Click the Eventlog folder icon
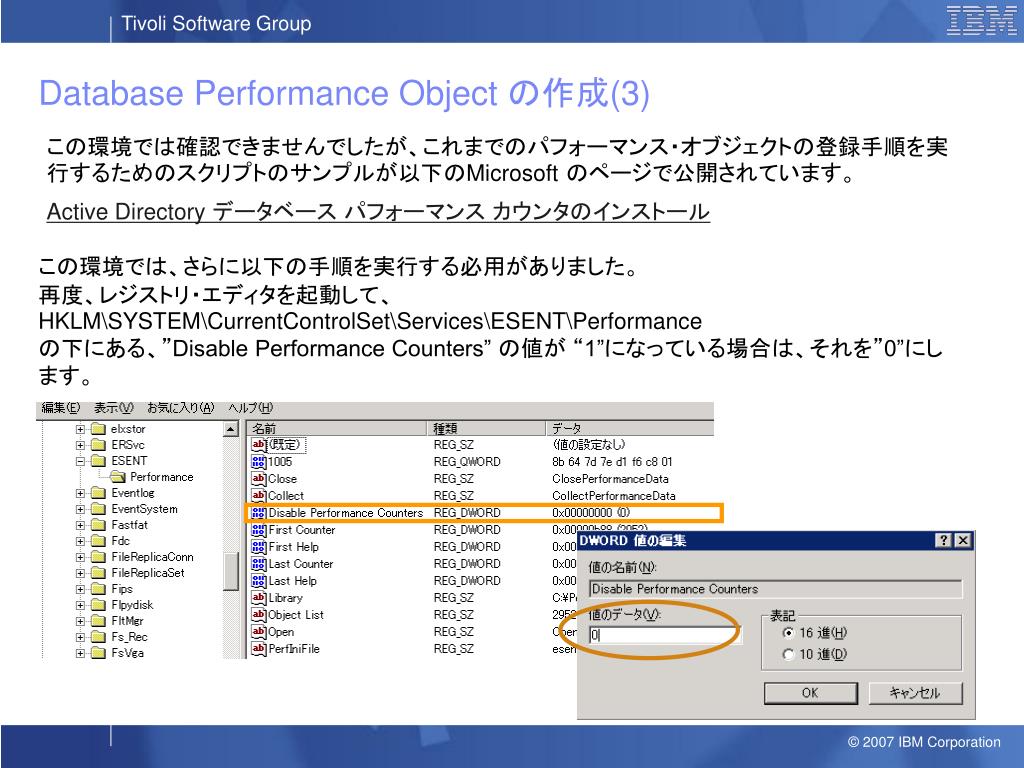 click(99, 493)
